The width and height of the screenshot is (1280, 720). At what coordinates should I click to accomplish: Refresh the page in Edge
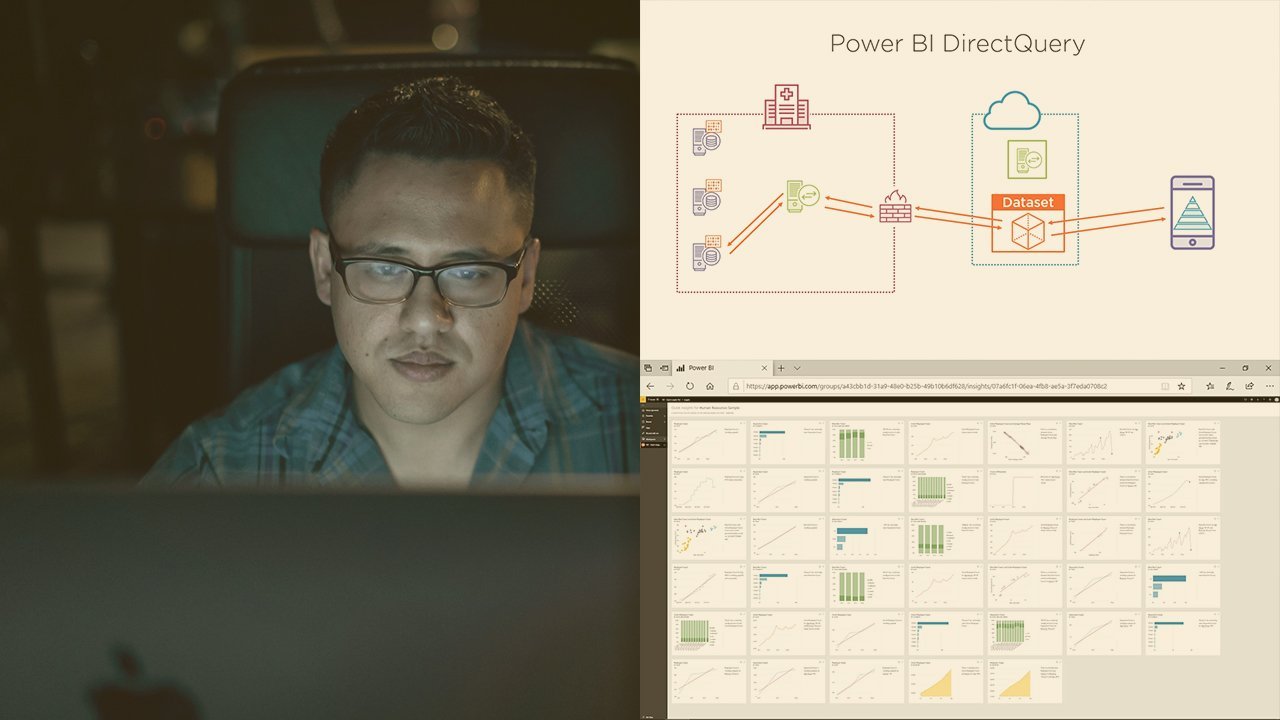[690, 386]
